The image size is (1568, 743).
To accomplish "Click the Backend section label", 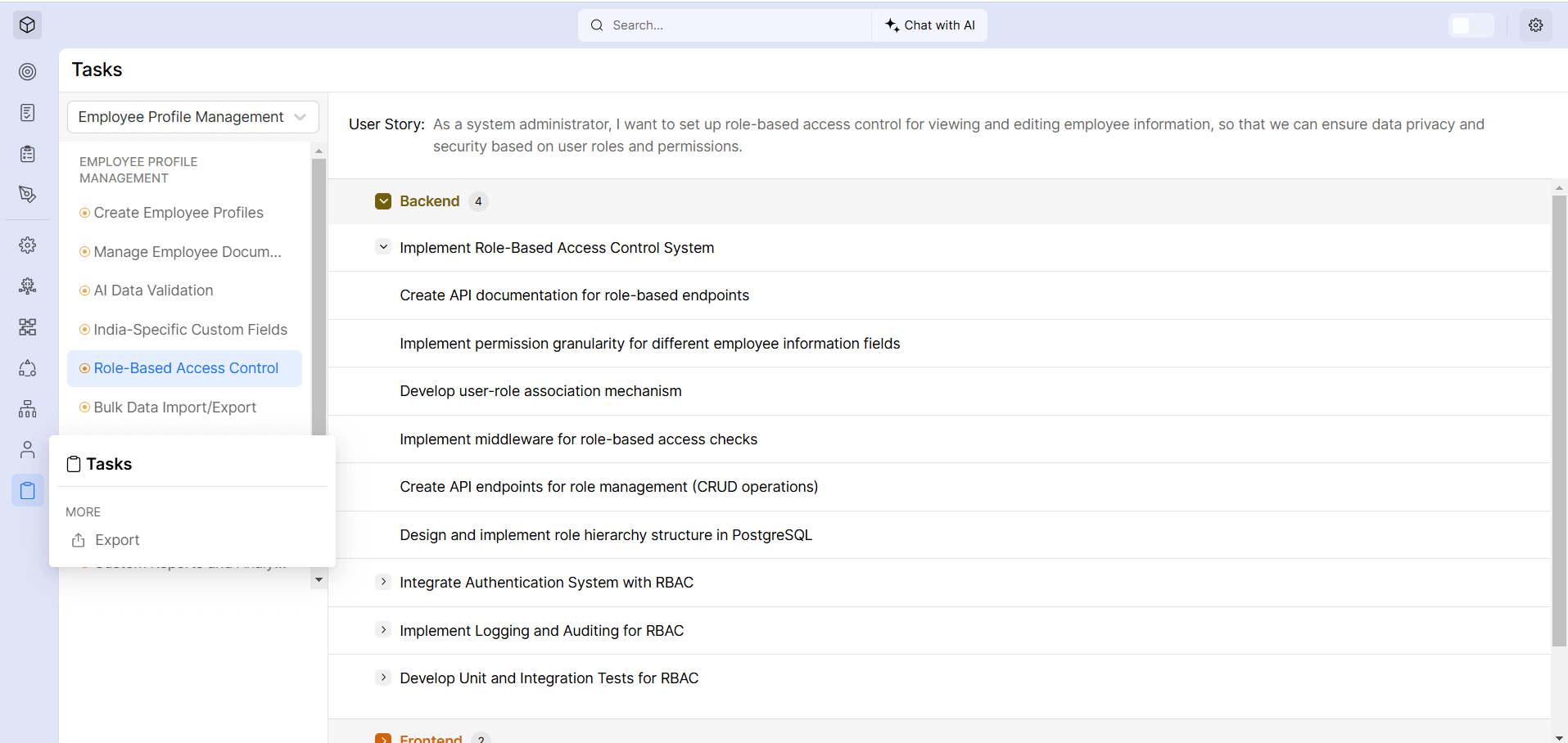I will (429, 201).
